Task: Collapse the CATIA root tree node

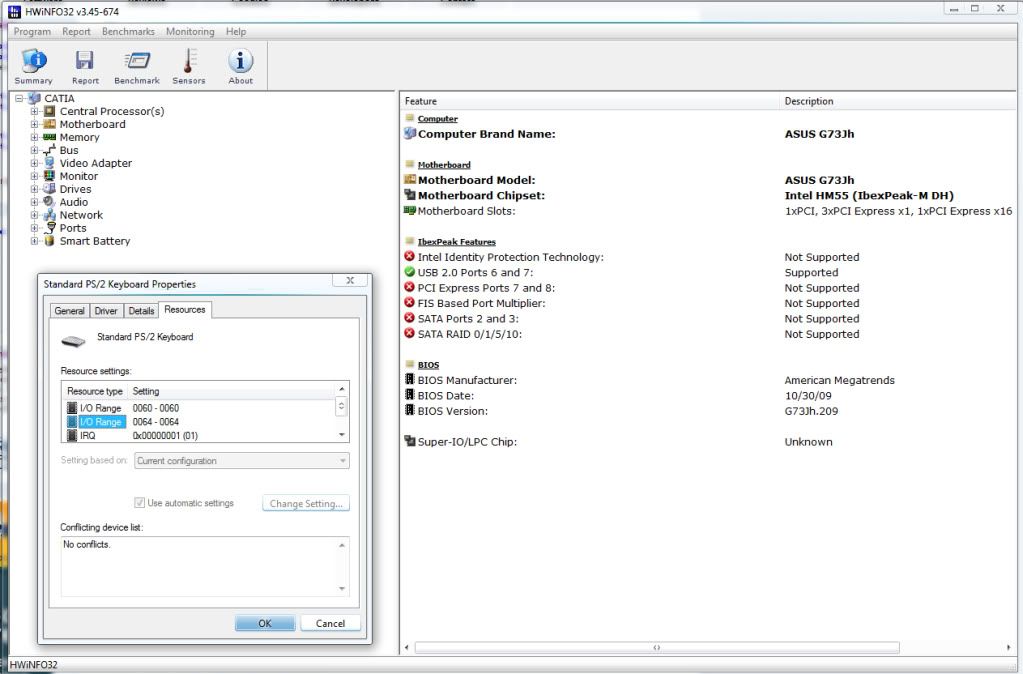Action: click(20, 99)
